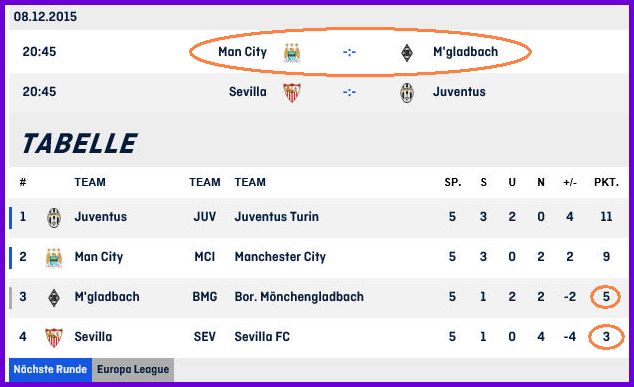Select the Europa League tab
The width and height of the screenshot is (634, 387).
coord(133,370)
